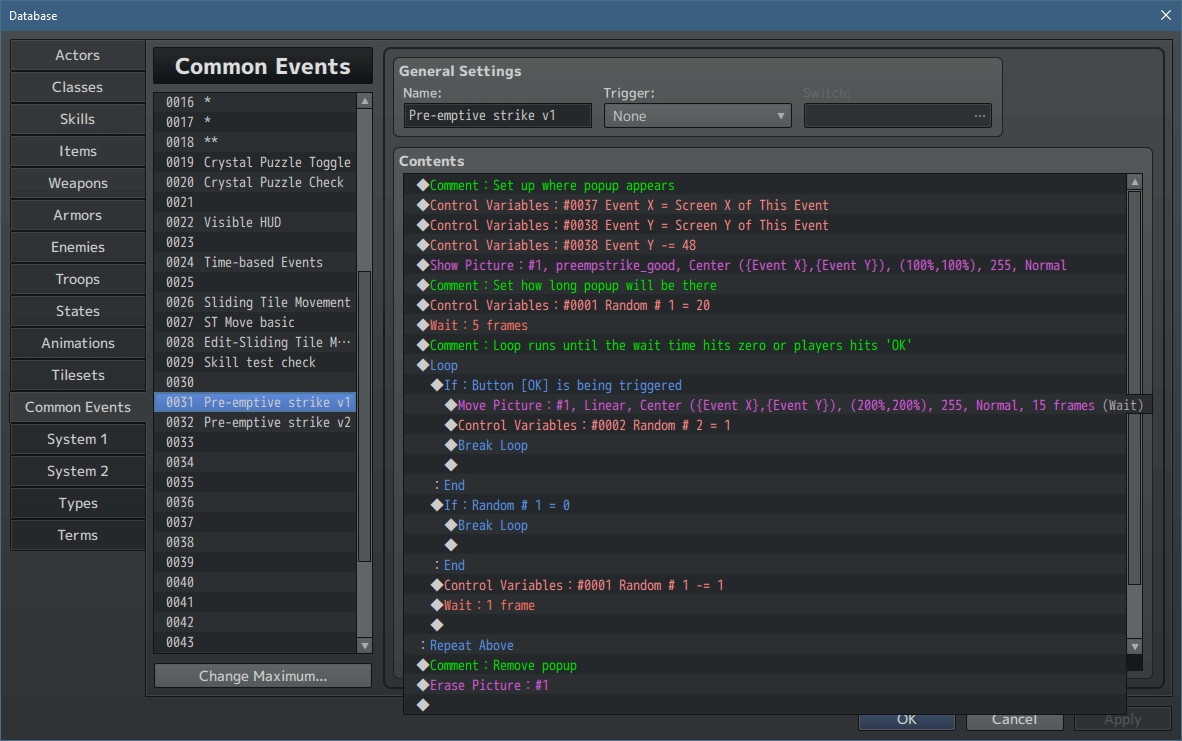Select the Weapons tab

(78, 183)
